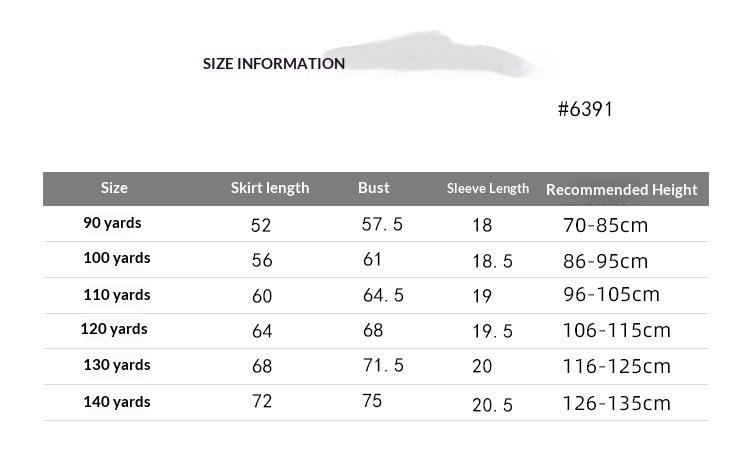Select the Sleeve Length column header
750x452 pixels.
pos(487,188)
